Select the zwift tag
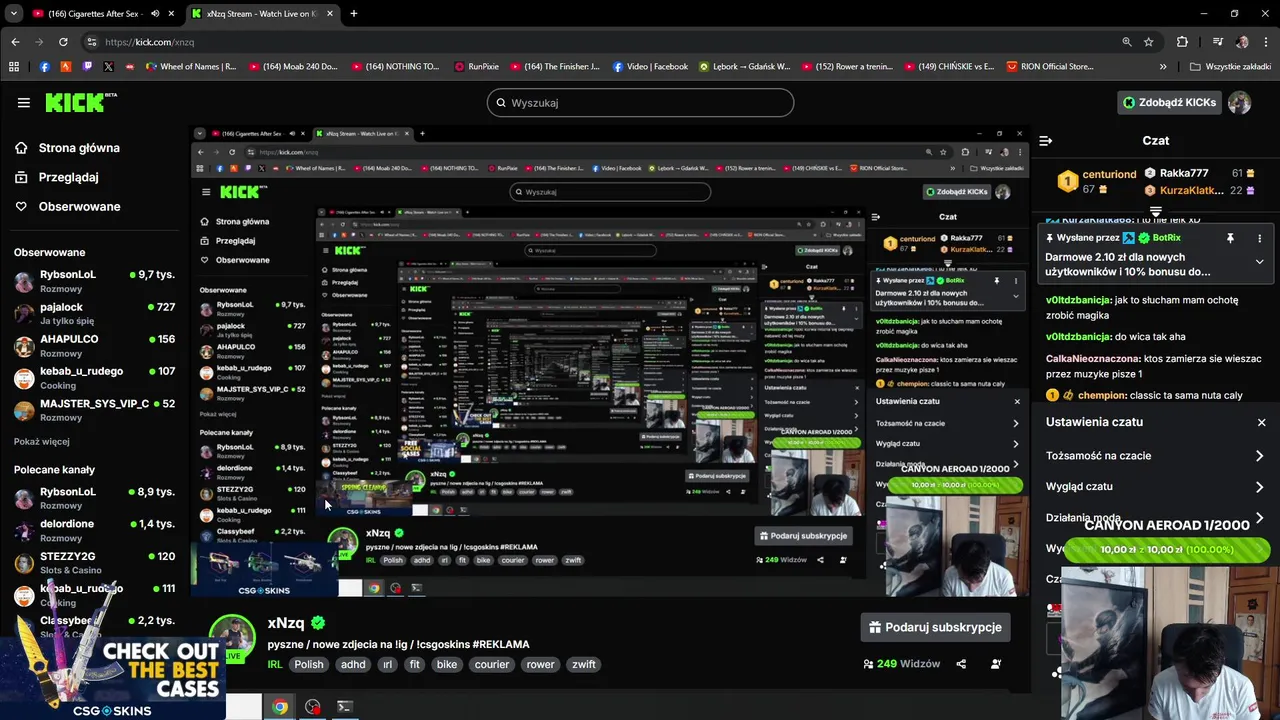This screenshot has width=1280, height=720. (584, 664)
